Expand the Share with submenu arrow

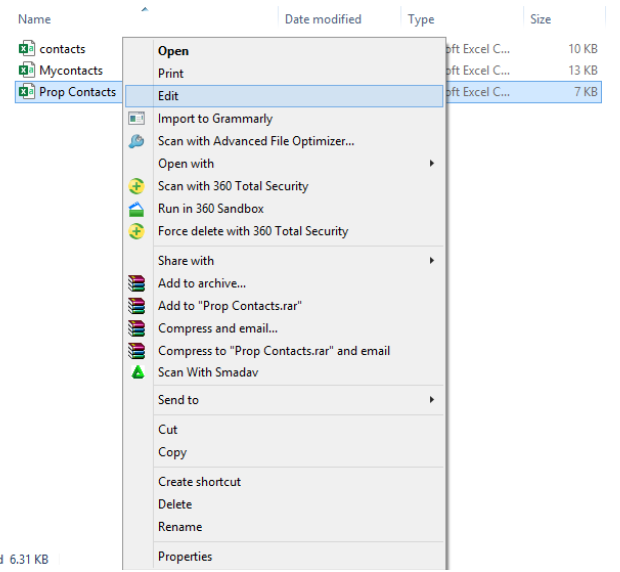point(432,261)
